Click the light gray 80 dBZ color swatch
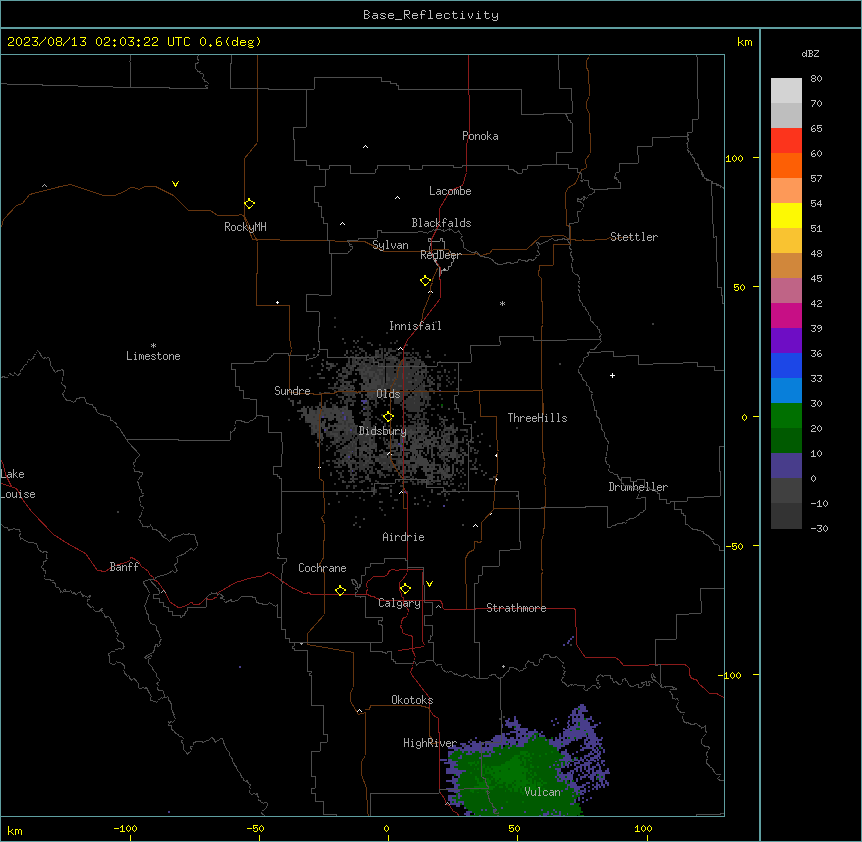862x842 pixels. click(x=786, y=90)
